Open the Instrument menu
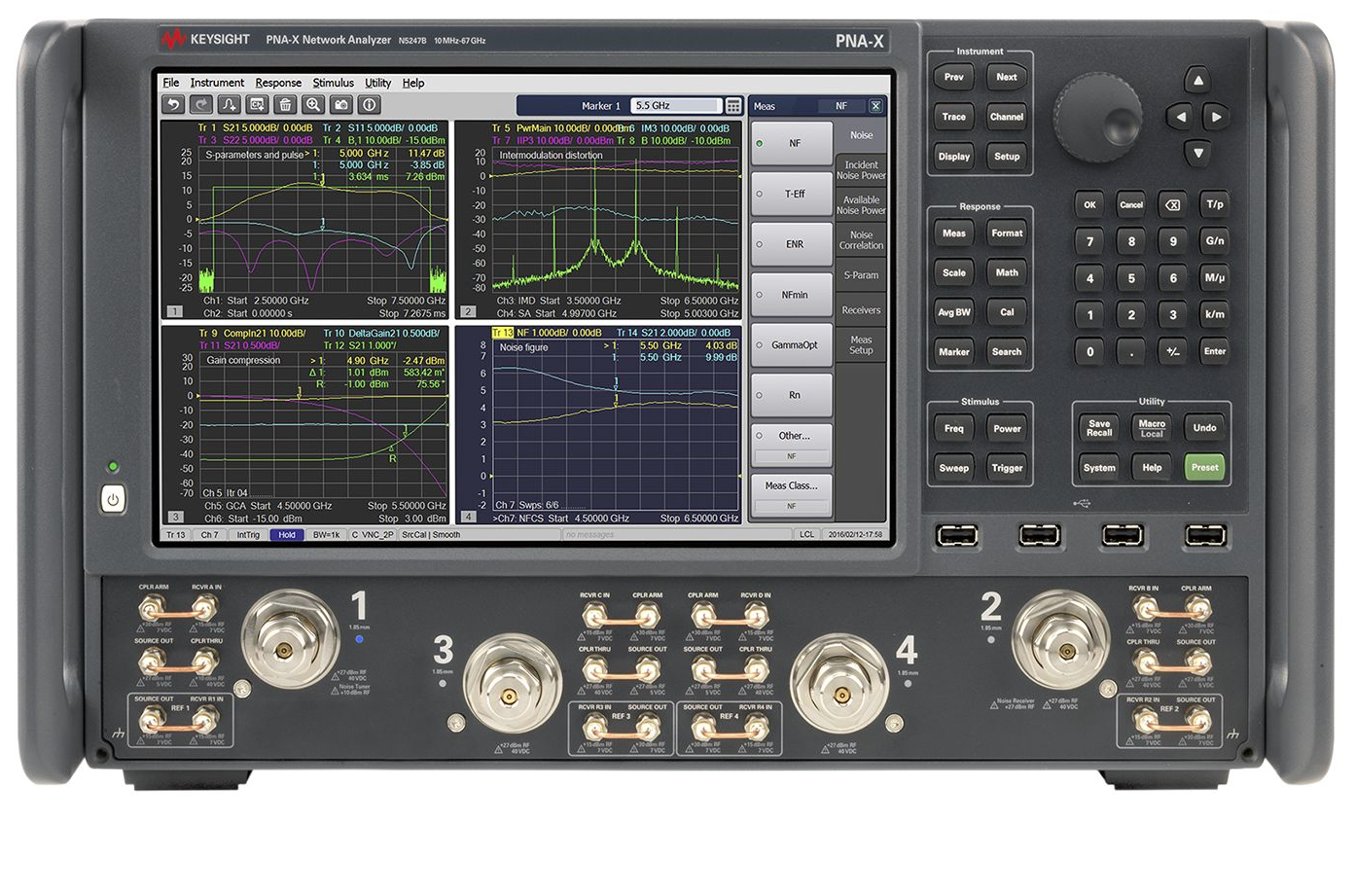Image resolution: width=1355 pixels, height=896 pixels. (217, 83)
